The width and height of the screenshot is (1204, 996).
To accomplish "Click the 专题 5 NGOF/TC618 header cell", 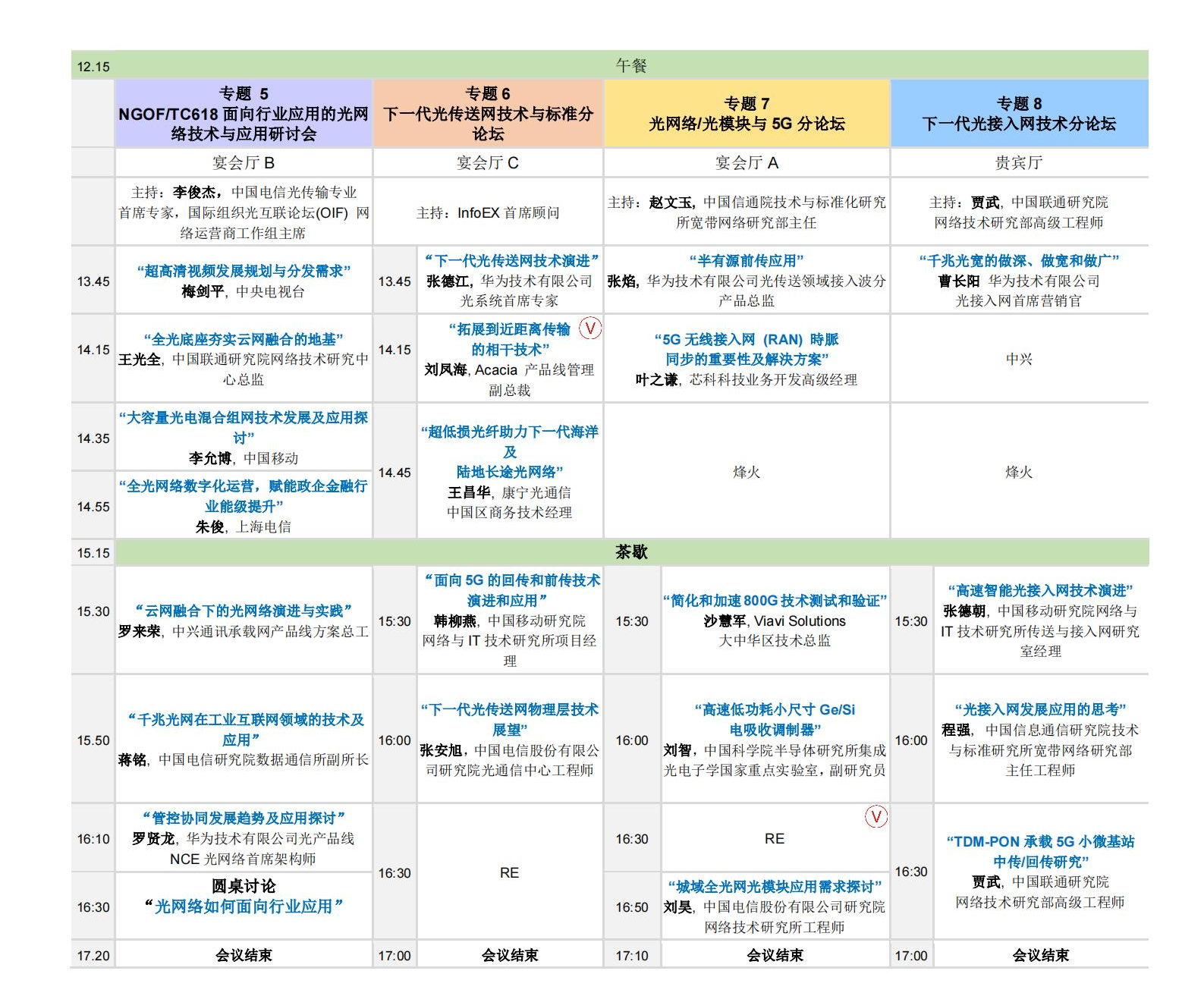I will 244,114.
